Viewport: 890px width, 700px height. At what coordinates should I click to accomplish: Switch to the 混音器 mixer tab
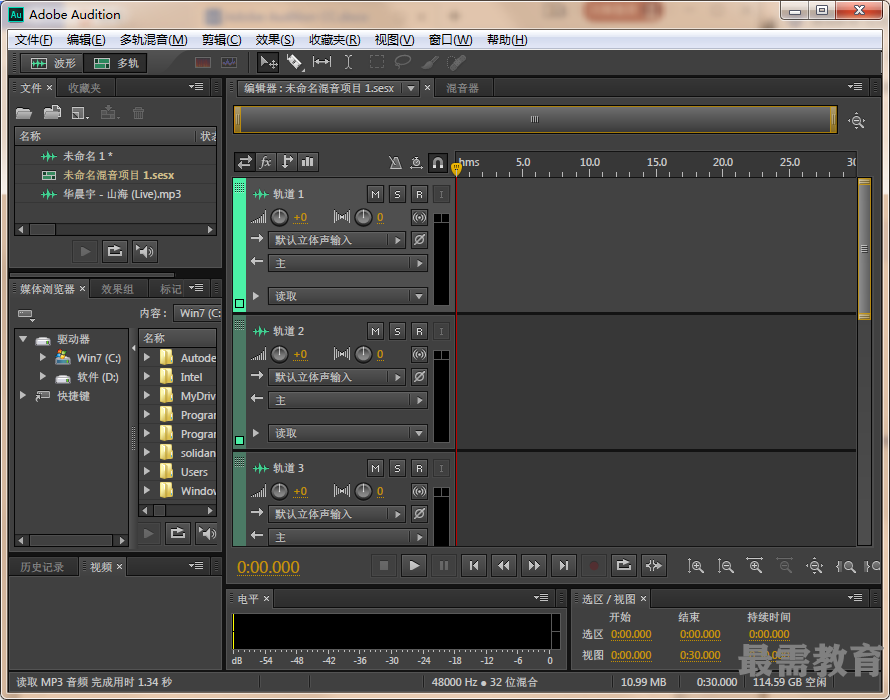coord(462,88)
